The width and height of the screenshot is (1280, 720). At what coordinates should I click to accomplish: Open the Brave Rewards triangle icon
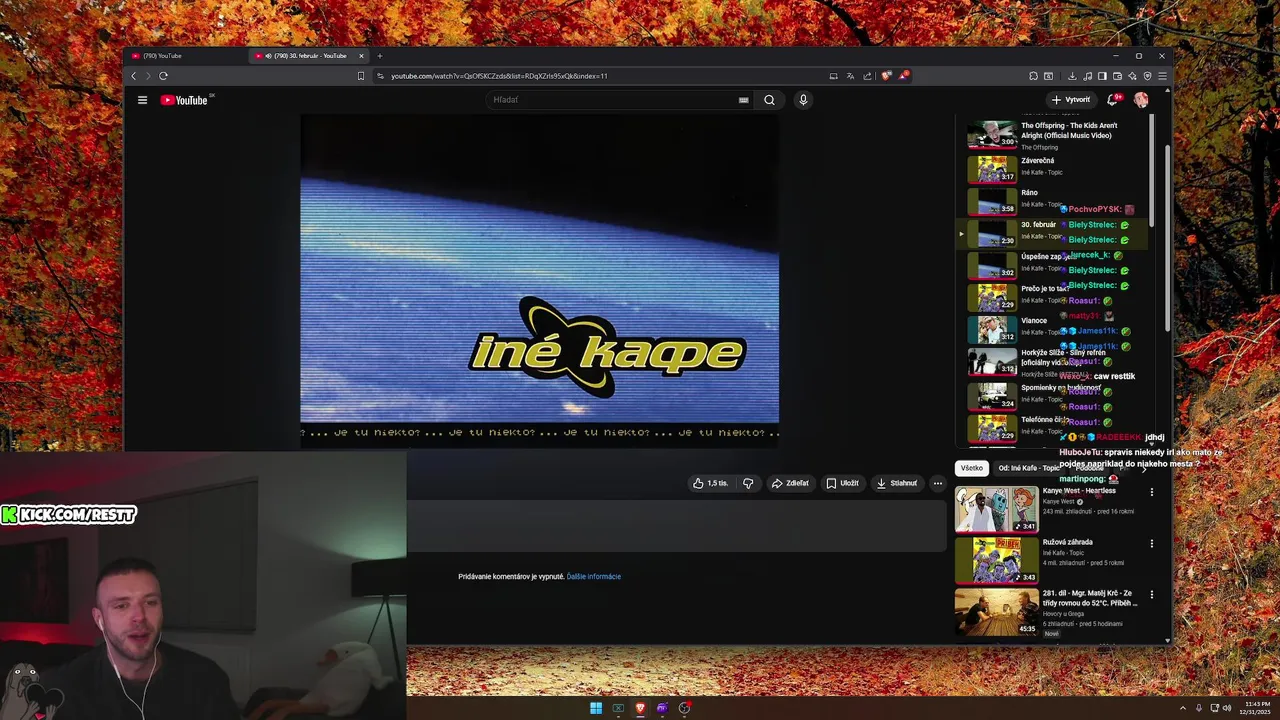click(x=903, y=76)
